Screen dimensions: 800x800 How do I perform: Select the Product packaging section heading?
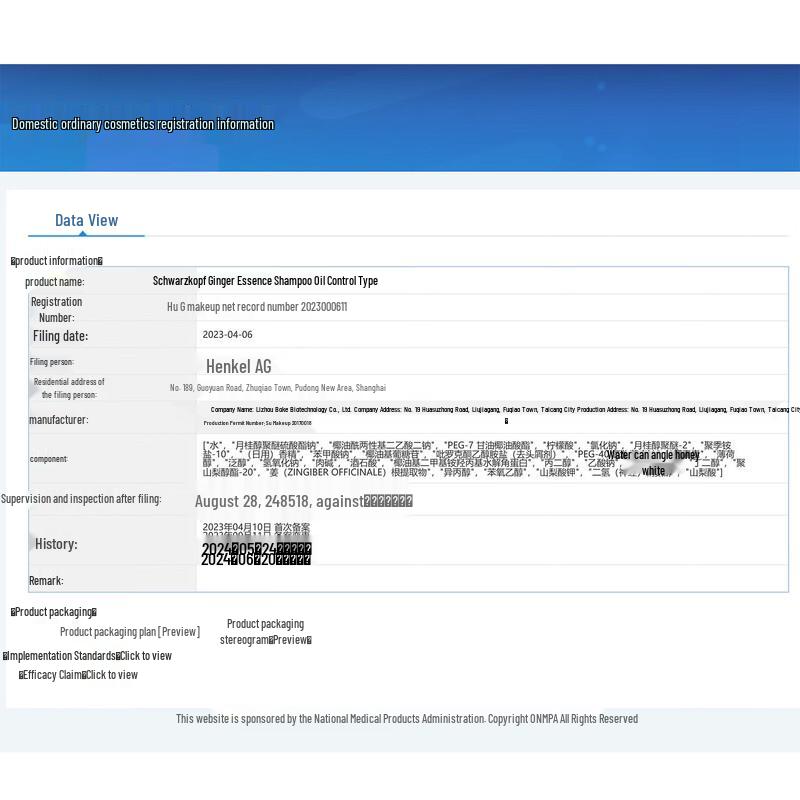[x=54, y=612]
